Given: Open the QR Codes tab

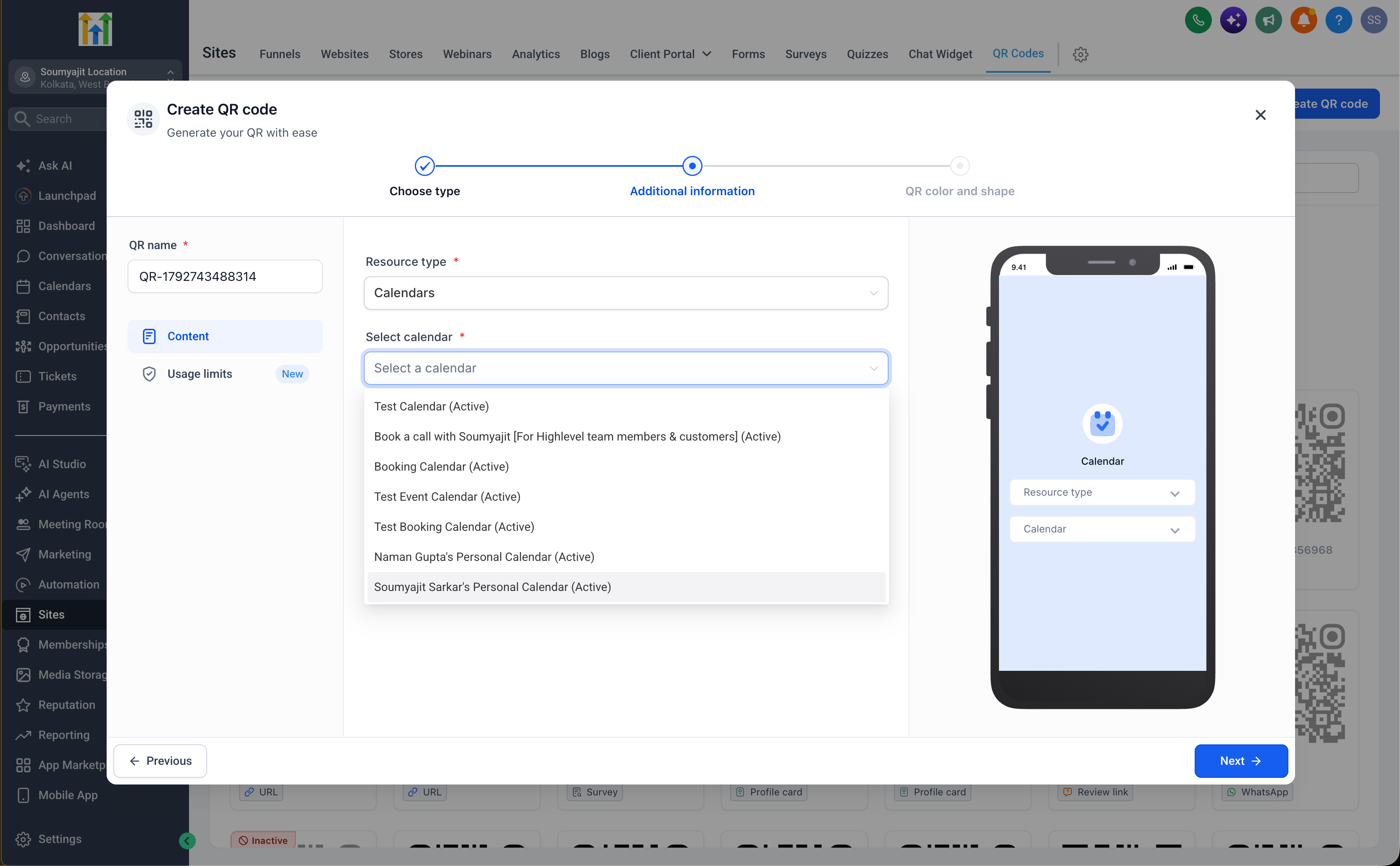Looking at the screenshot, I should [1018, 53].
